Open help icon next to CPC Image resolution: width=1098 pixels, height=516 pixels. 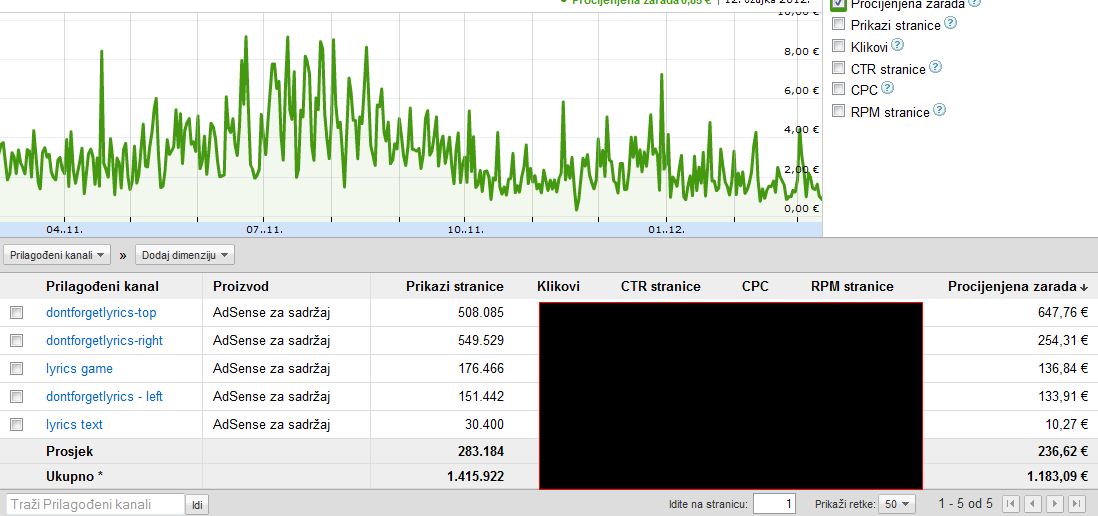coord(888,88)
